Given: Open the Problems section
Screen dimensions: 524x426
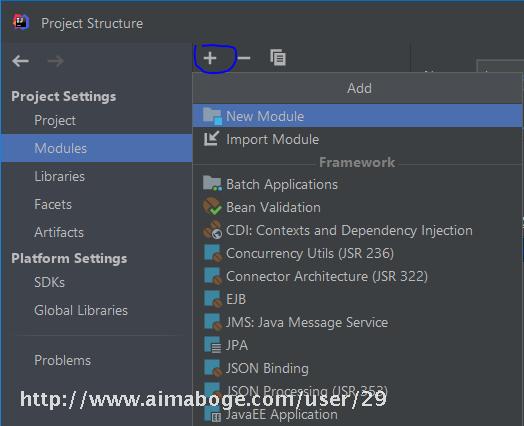Looking at the screenshot, I should coord(62,360).
